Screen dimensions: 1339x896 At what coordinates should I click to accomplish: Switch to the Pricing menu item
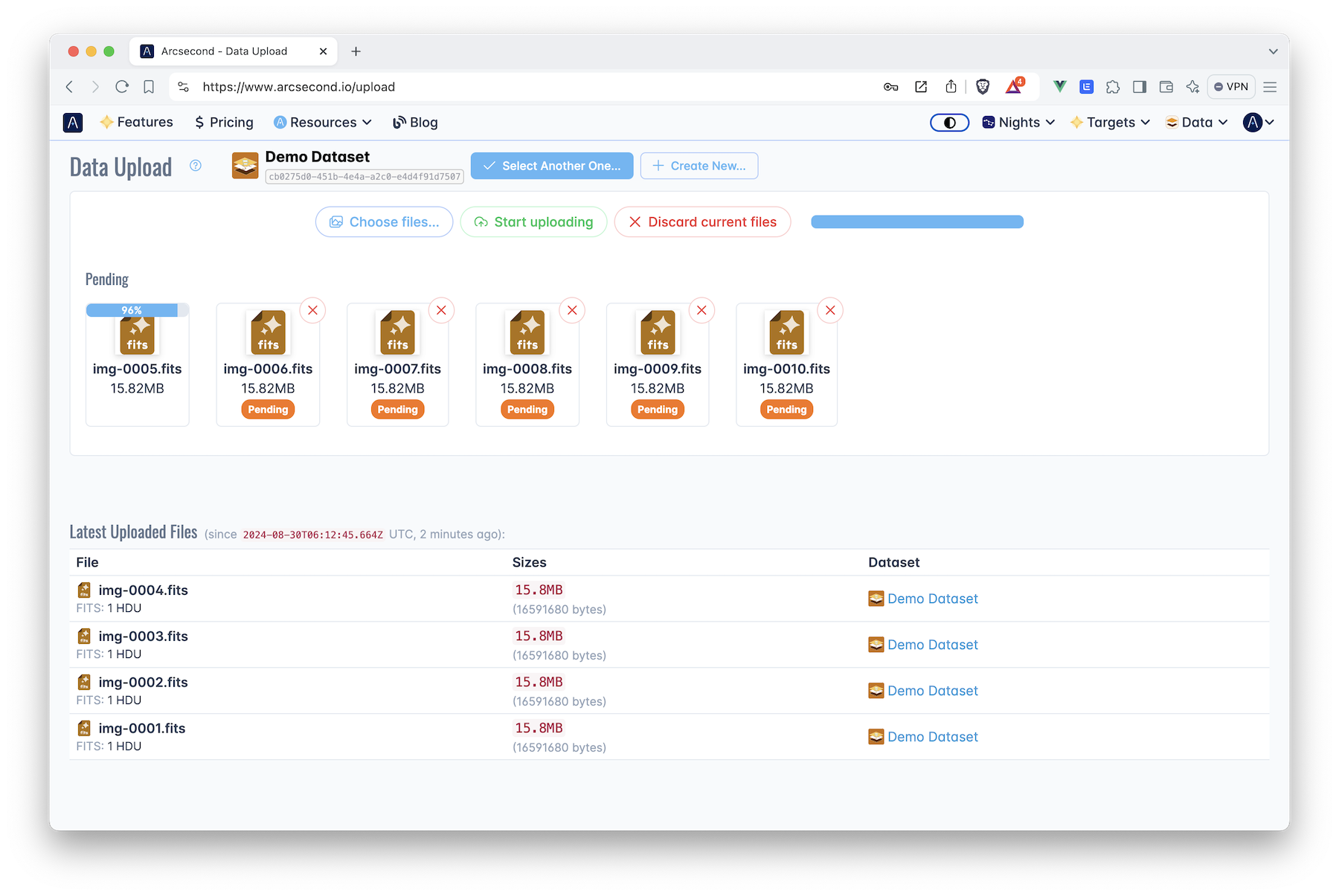click(223, 122)
